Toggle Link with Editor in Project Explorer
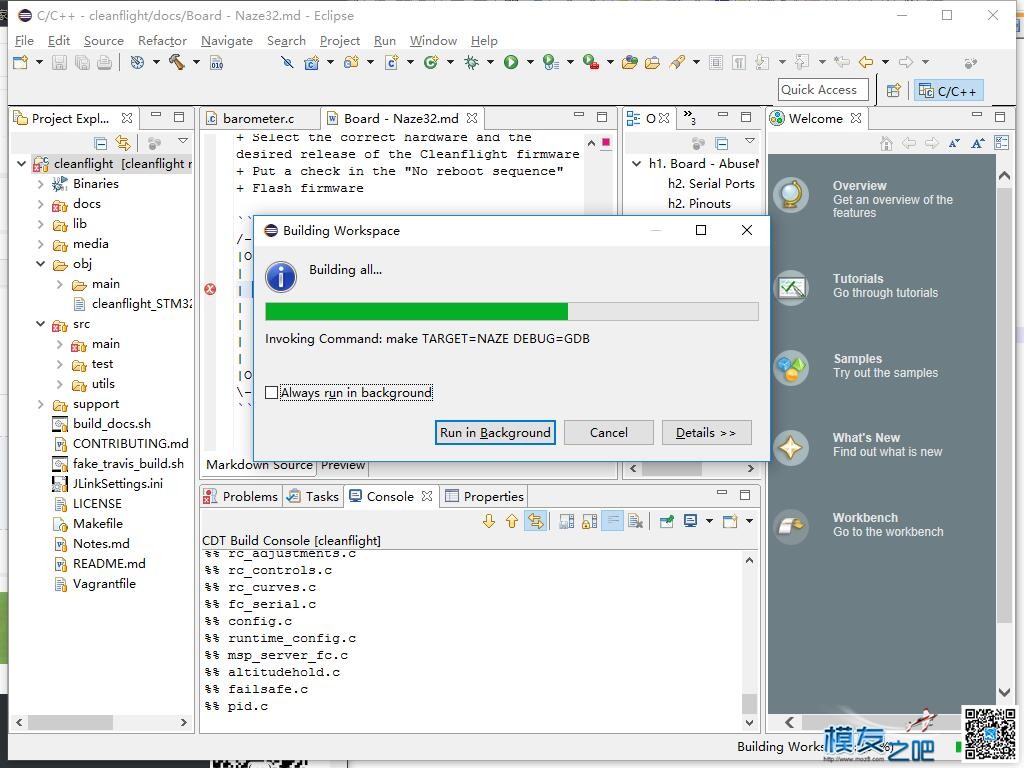Viewport: 1024px width, 768px height. (123, 142)
